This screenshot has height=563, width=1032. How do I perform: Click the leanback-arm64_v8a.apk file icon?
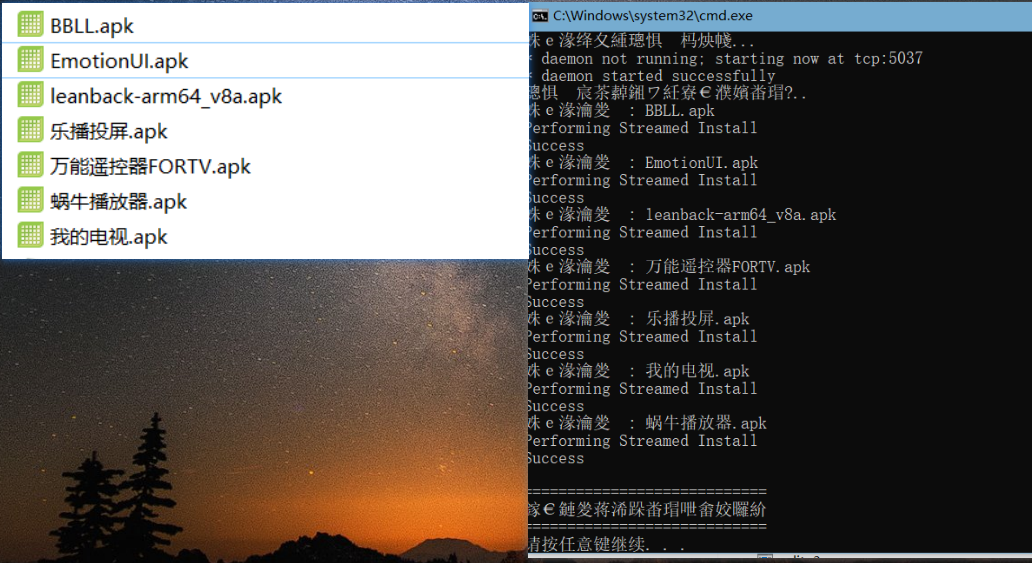[30, 95]
